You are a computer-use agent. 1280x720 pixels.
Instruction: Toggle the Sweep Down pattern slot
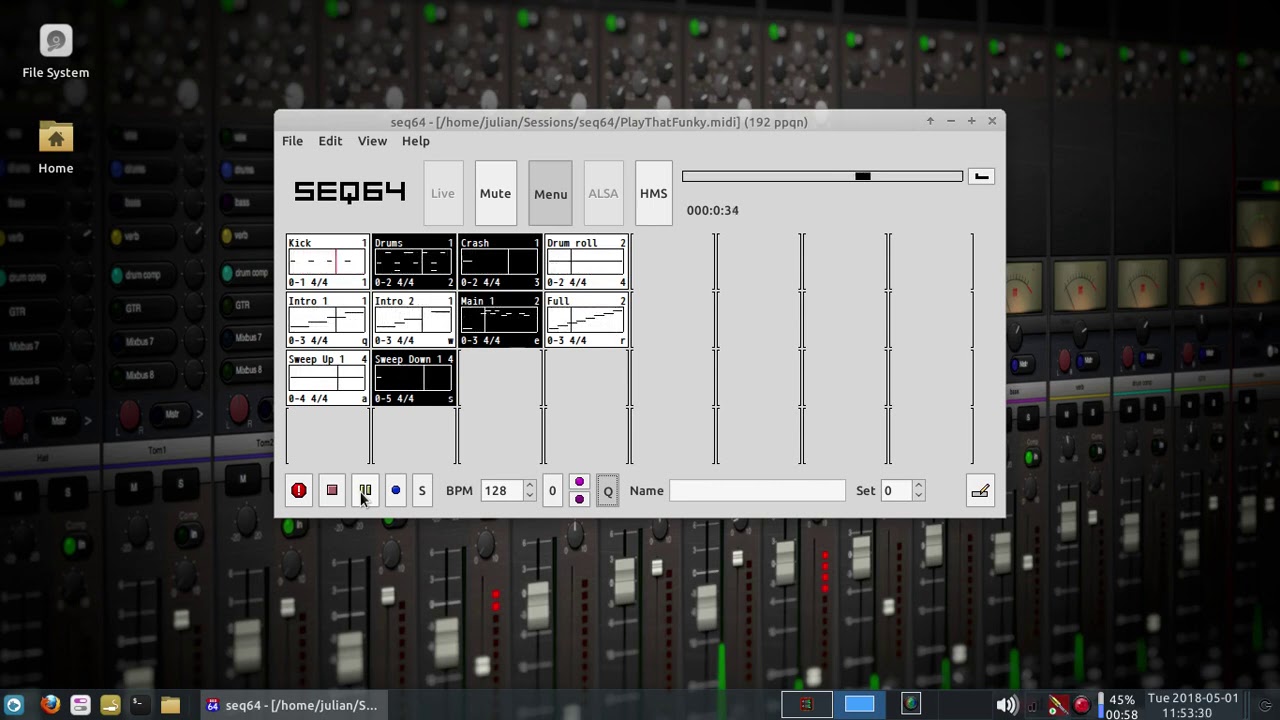point(413,378)
